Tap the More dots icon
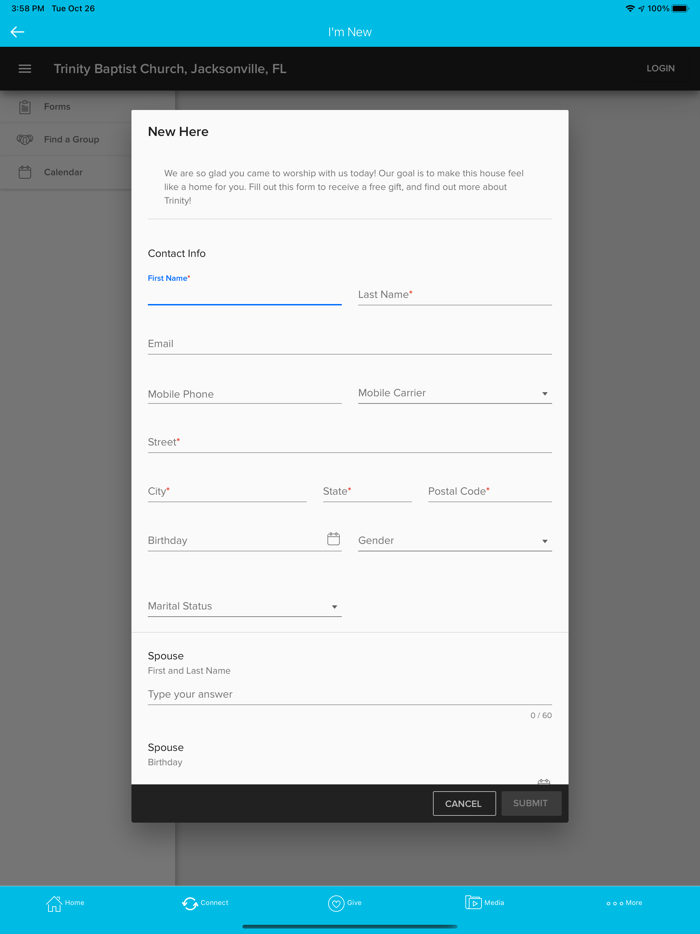This screenshot has width=700, height=934. tap(615, 904)
